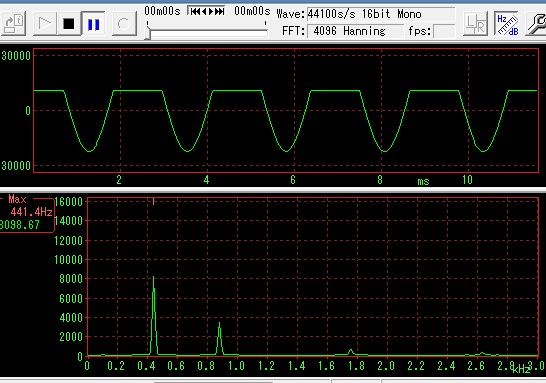Click the second harmonic peak near 0.9 kHz
Screen dimensions: 546x383
[219, 338]
